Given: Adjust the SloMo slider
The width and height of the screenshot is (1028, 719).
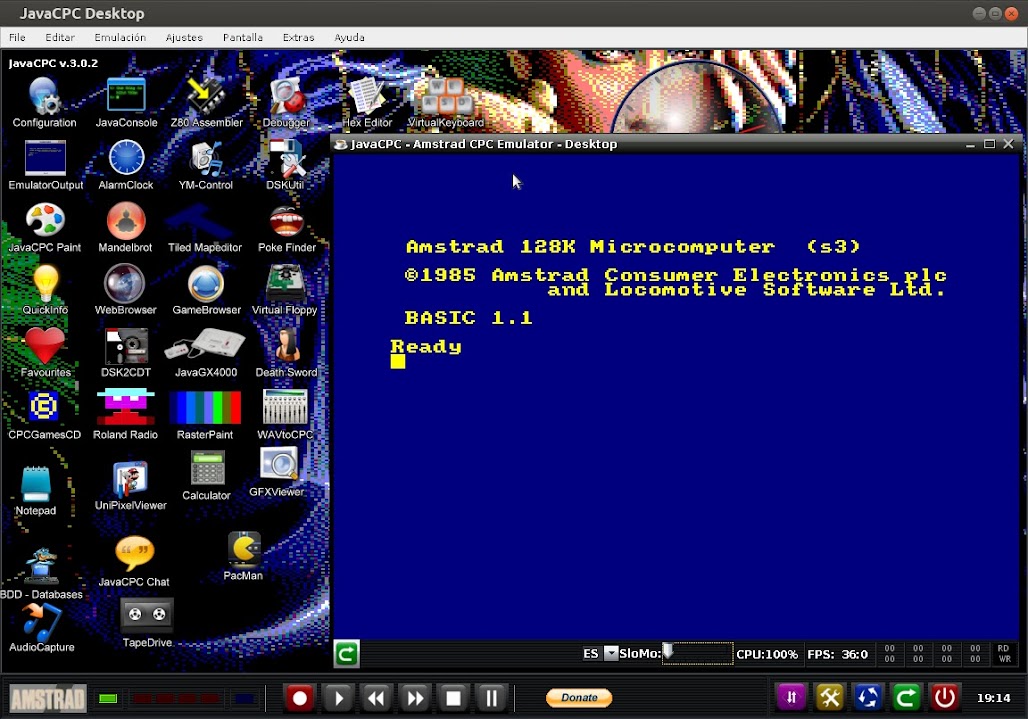Looking at the screenshot, I should pos(697,653).
